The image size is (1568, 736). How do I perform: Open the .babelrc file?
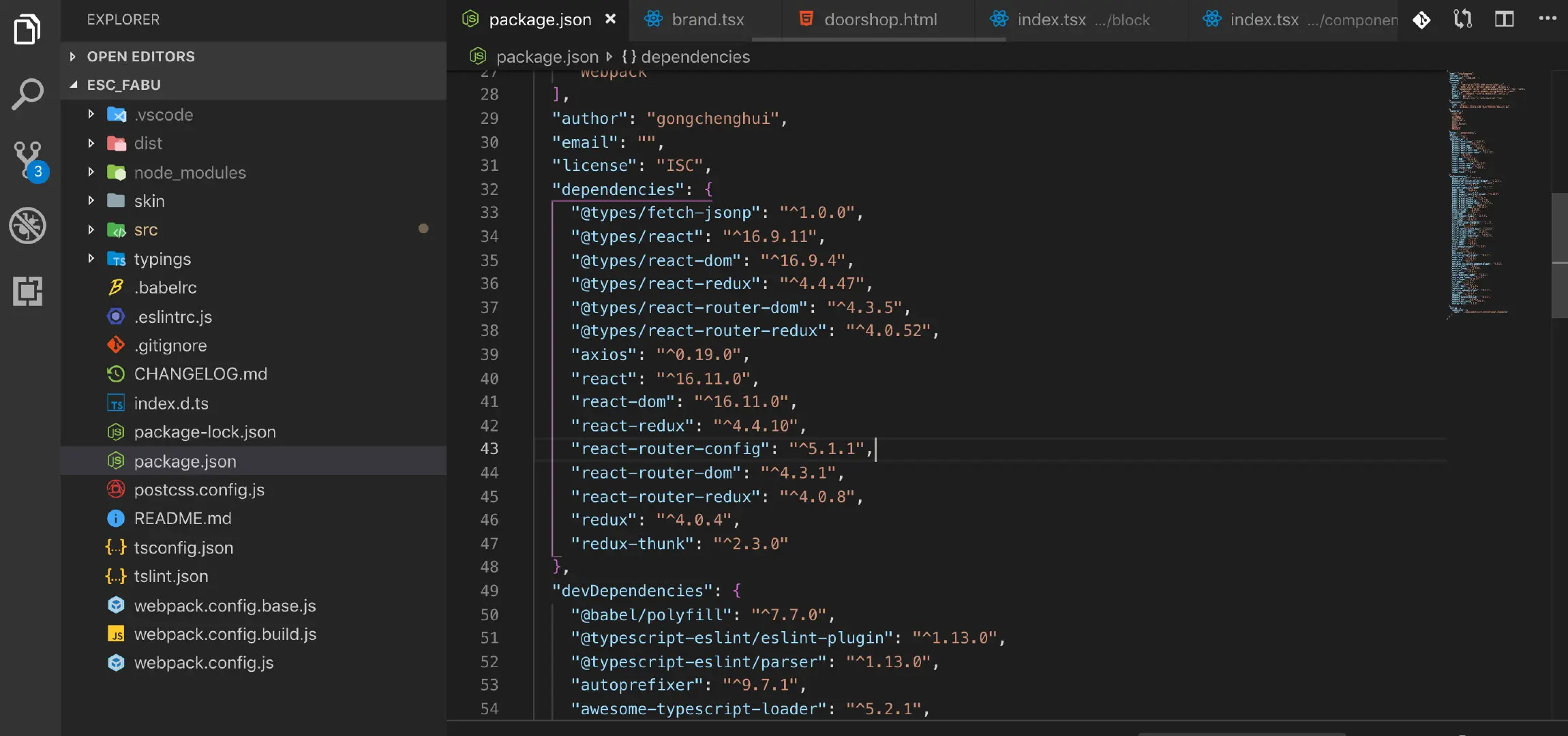coord(254,288)
